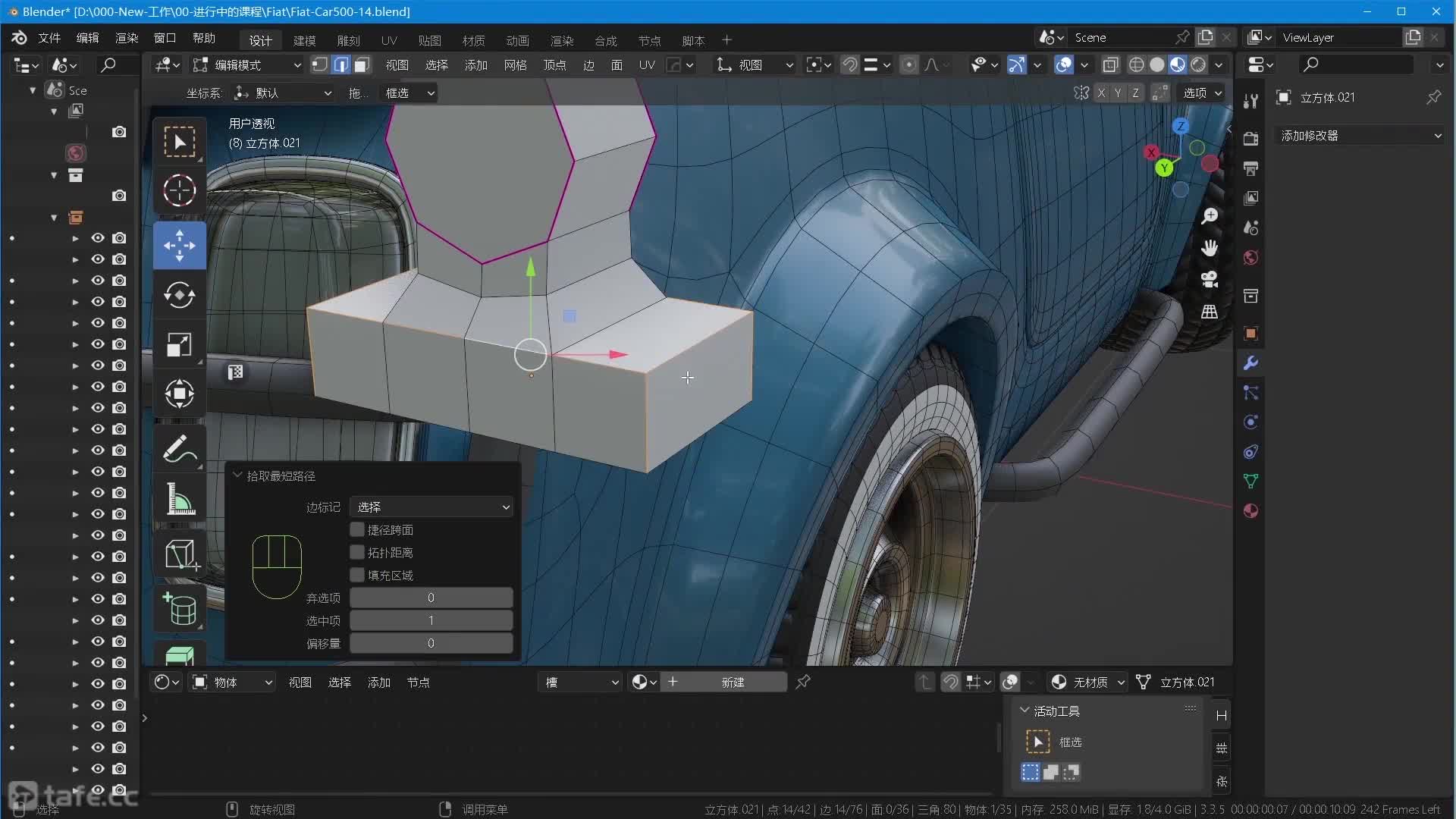
Task: Enable 拓扑距离 checkbox
Action: [356, 552]
